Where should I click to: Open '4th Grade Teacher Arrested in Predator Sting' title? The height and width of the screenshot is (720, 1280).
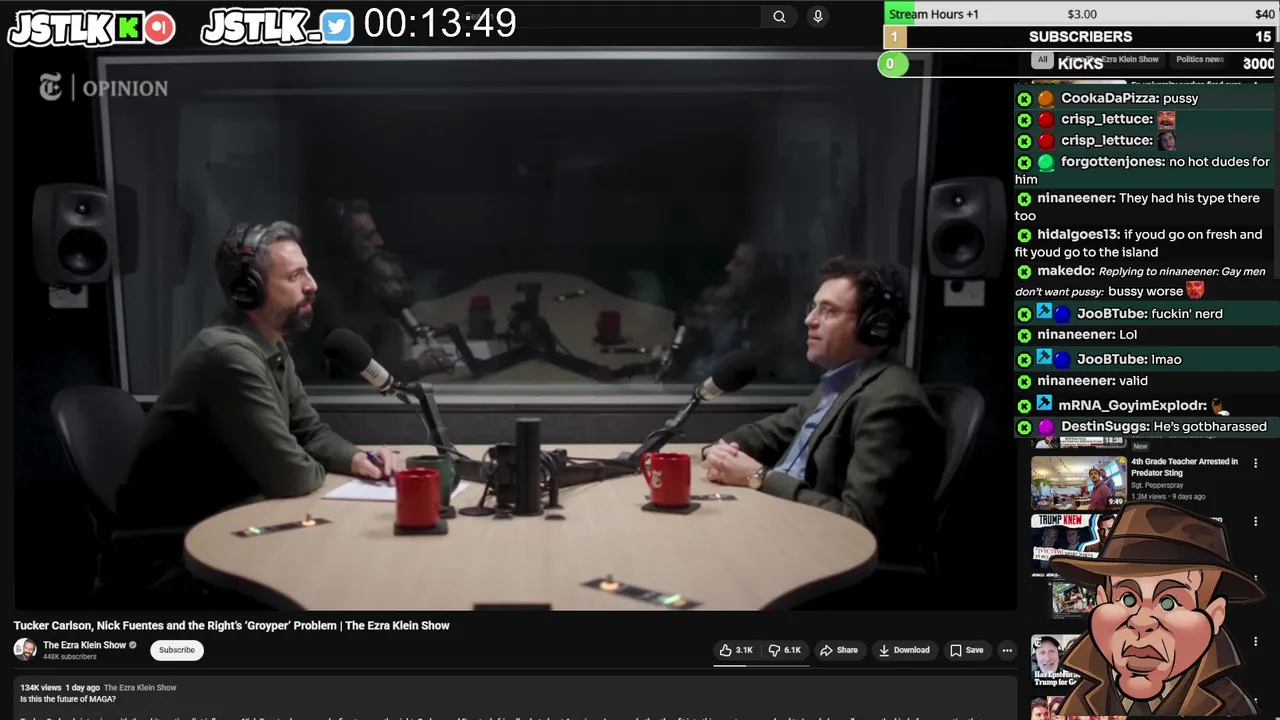coord(1184,467)
